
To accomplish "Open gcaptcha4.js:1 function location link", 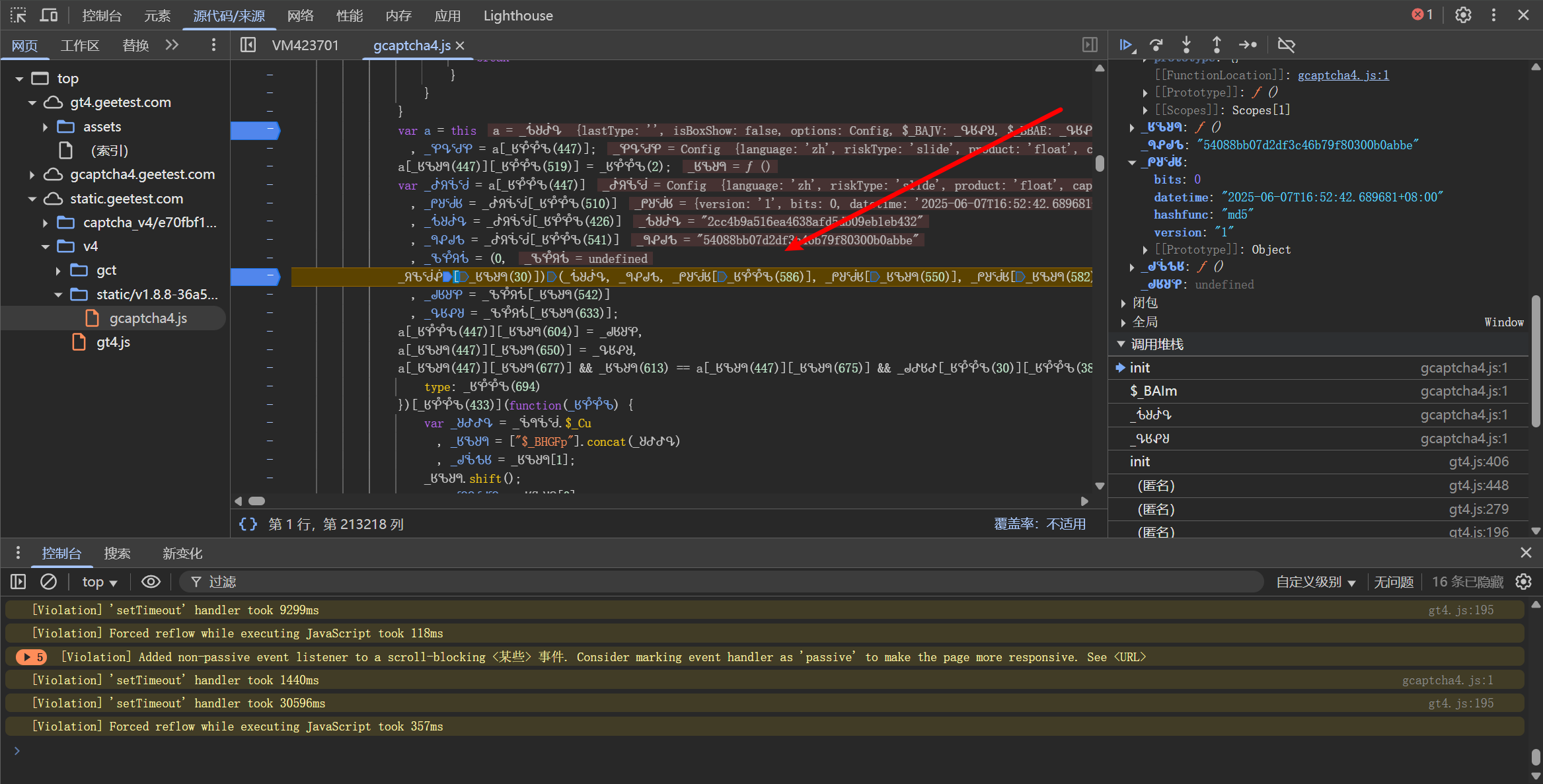I will pyautogui.click(x=1343, y=75).
